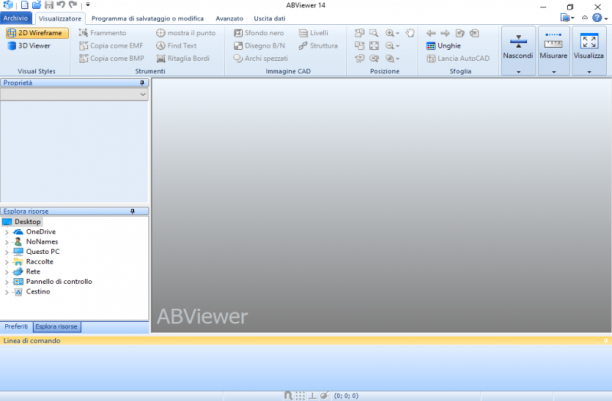Pin the Esplora risorse panel

click(133, 211)
